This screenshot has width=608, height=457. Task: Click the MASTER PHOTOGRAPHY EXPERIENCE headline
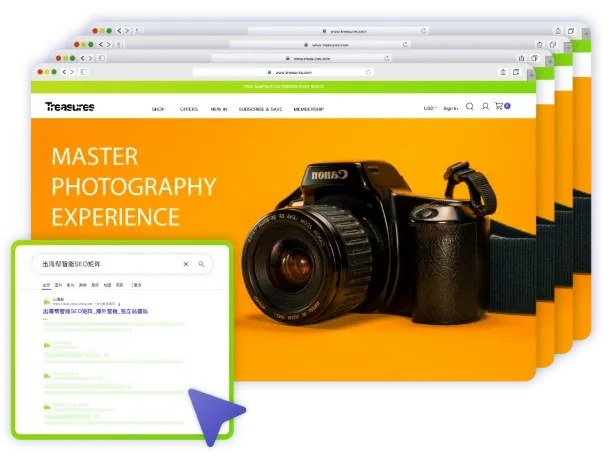(134, 186)
